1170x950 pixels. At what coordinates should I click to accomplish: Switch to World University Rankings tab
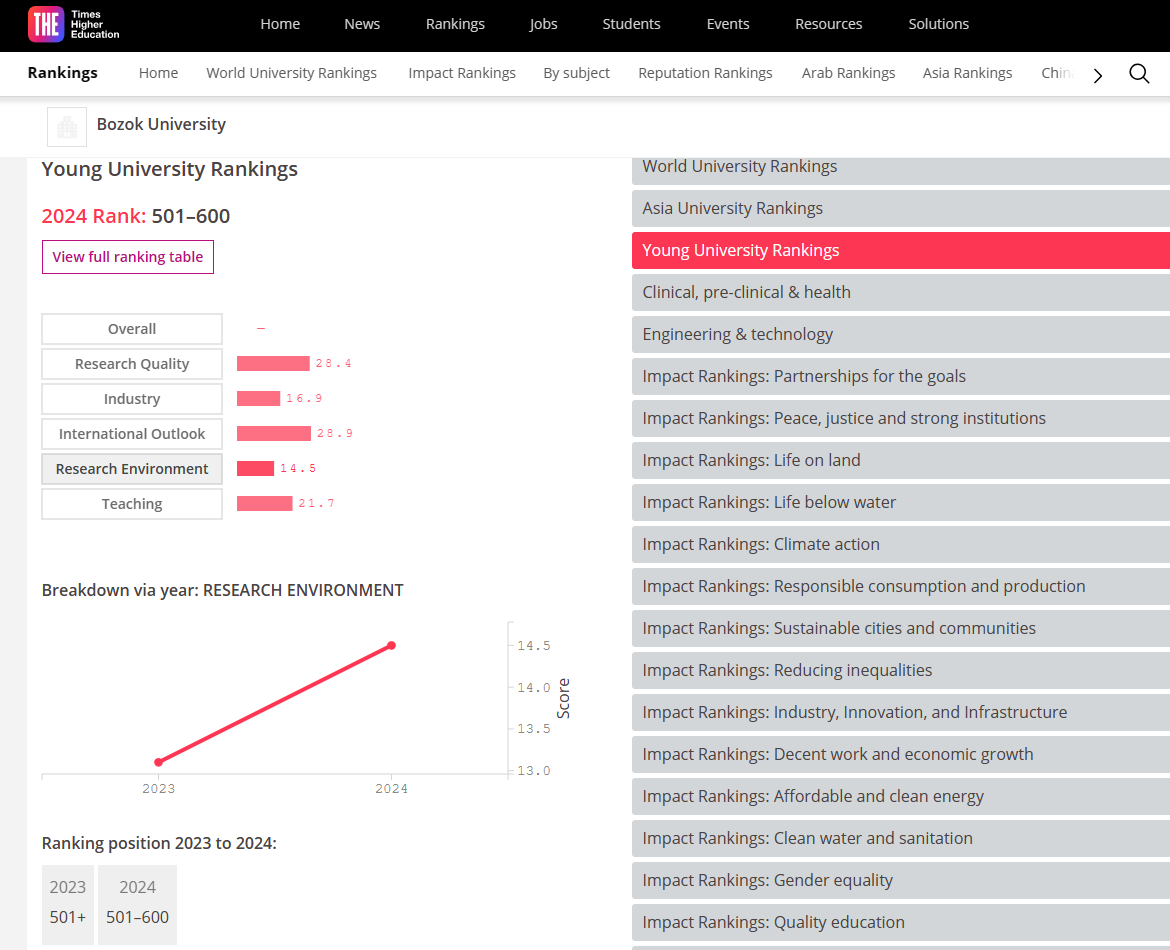pyautogui.click(x=900, y=167)
